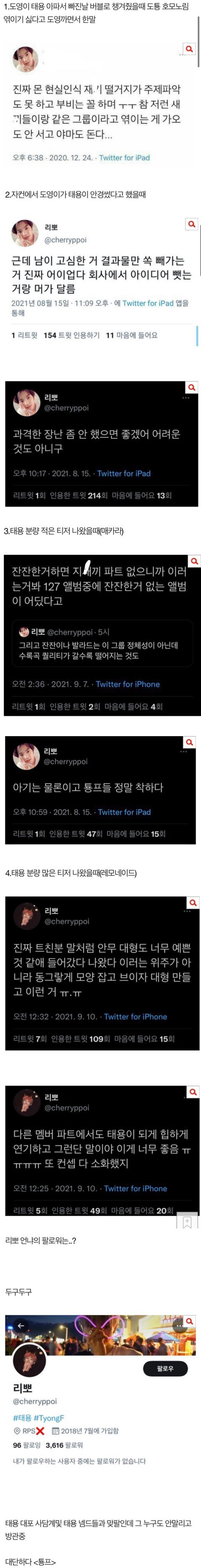Click magnifier on the 과격한 장난 tweet
The image size is (201, 1568).
click(192, 388)
